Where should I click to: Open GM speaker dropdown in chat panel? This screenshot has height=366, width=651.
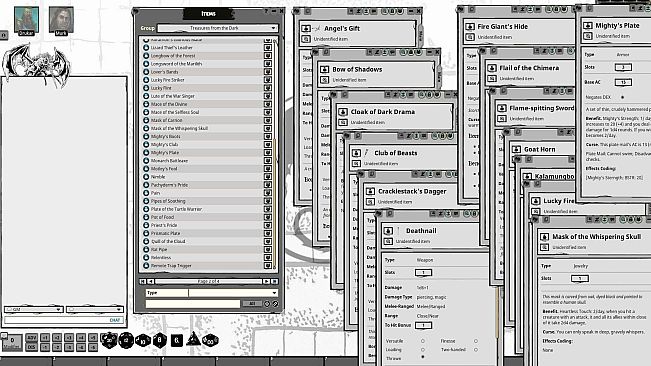pos(34,310)
